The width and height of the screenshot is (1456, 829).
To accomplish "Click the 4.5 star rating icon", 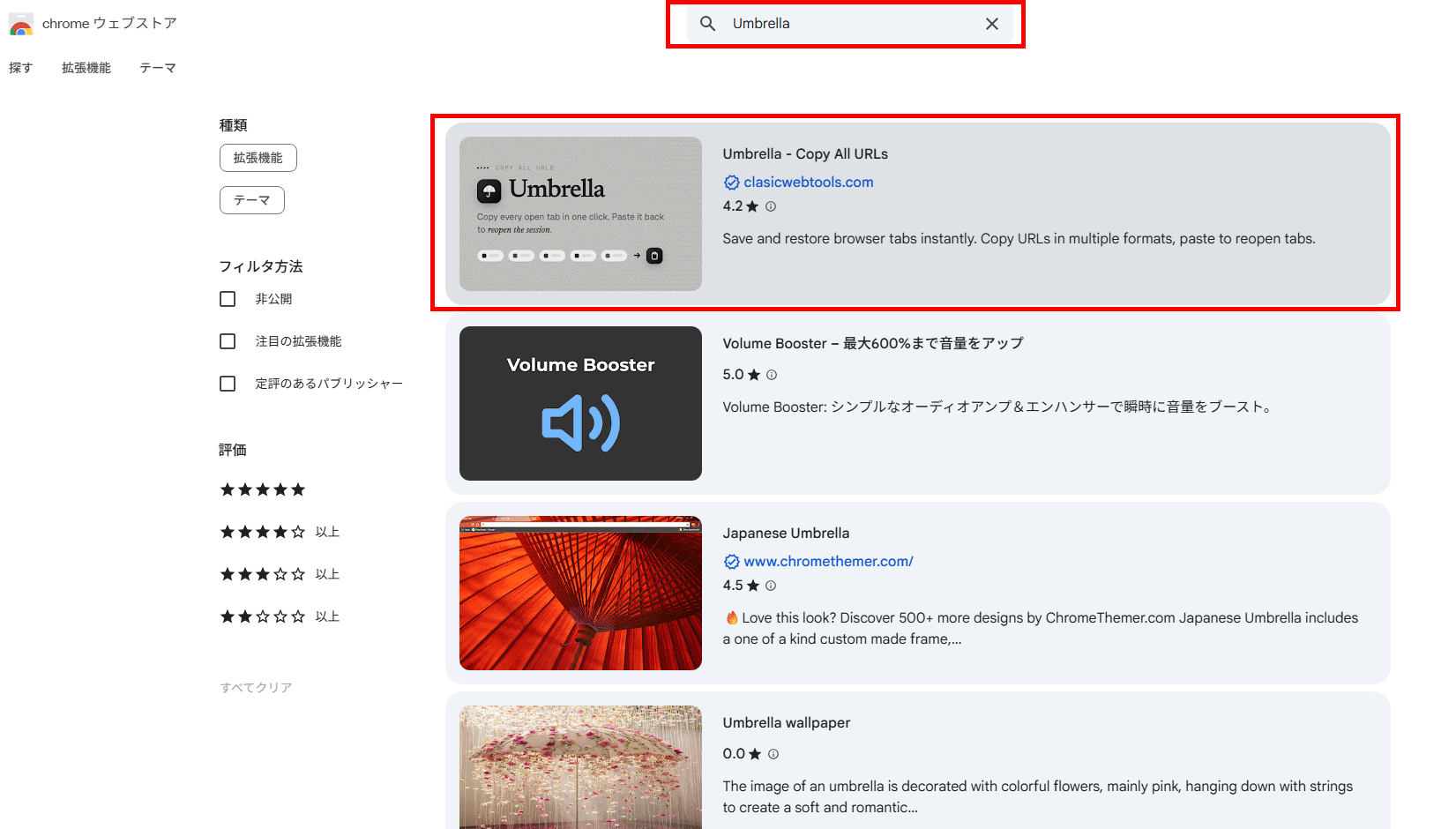I will point(752,586).
